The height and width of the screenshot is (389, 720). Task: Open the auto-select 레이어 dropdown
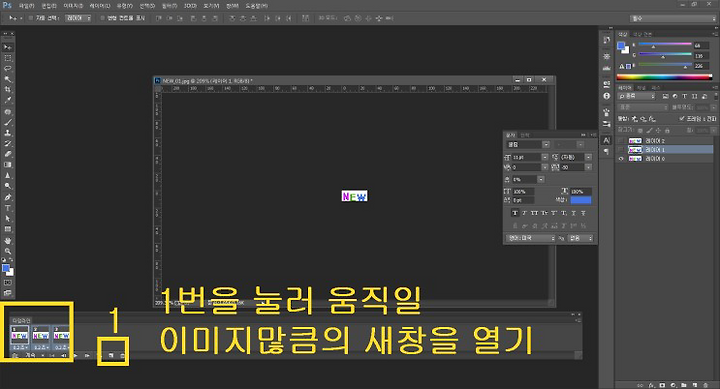pos(78,18)
